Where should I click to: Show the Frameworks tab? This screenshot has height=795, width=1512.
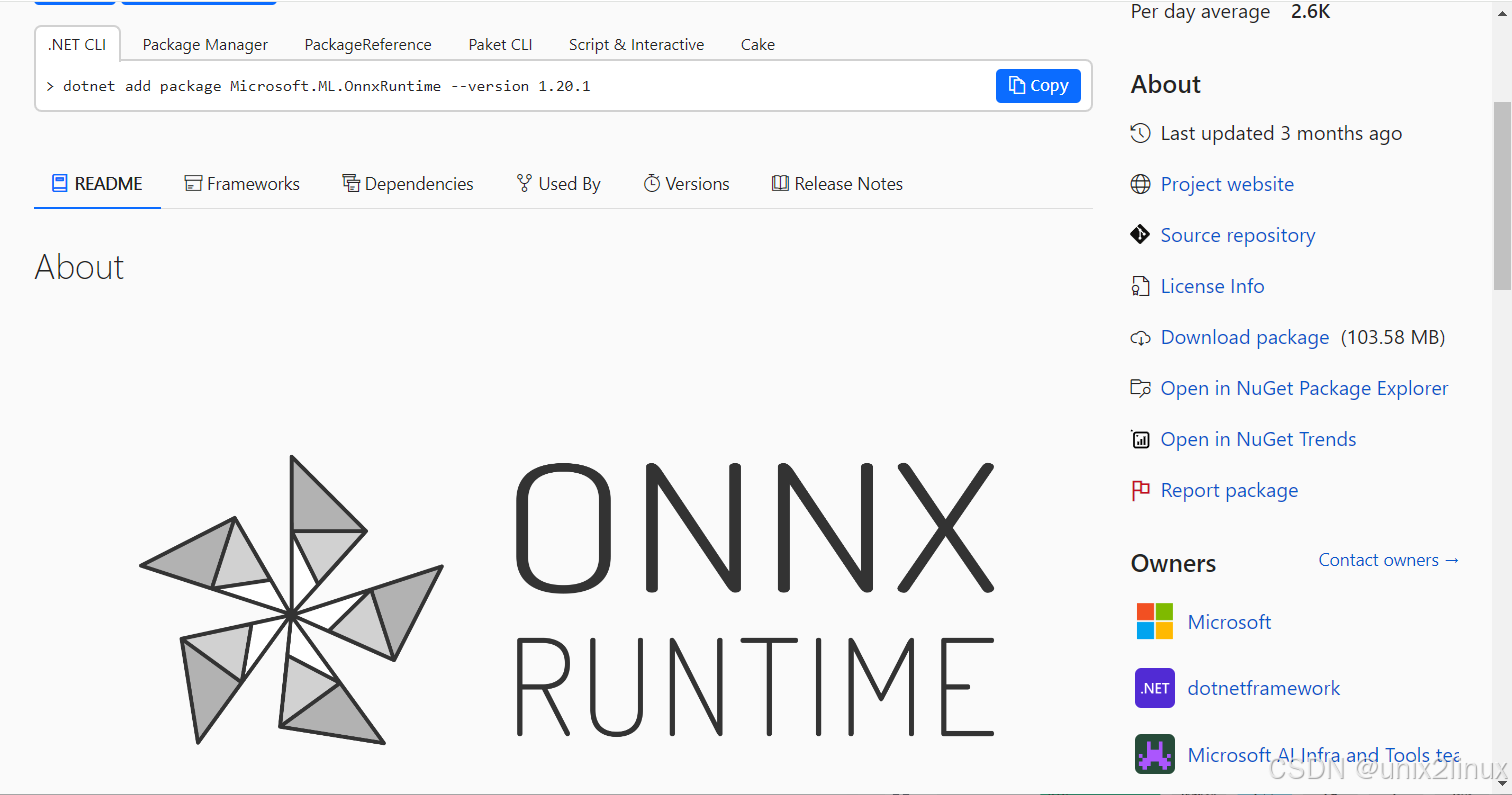click(242, 184)
